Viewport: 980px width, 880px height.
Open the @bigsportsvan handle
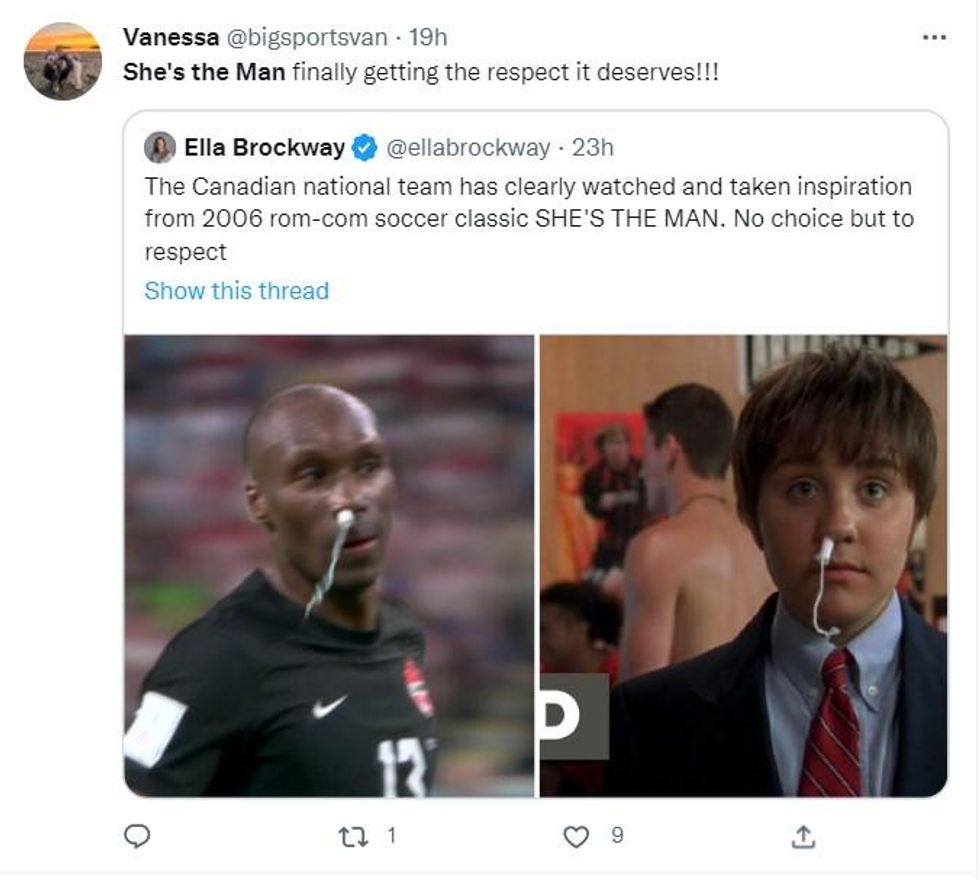click(x=306, y=38)
